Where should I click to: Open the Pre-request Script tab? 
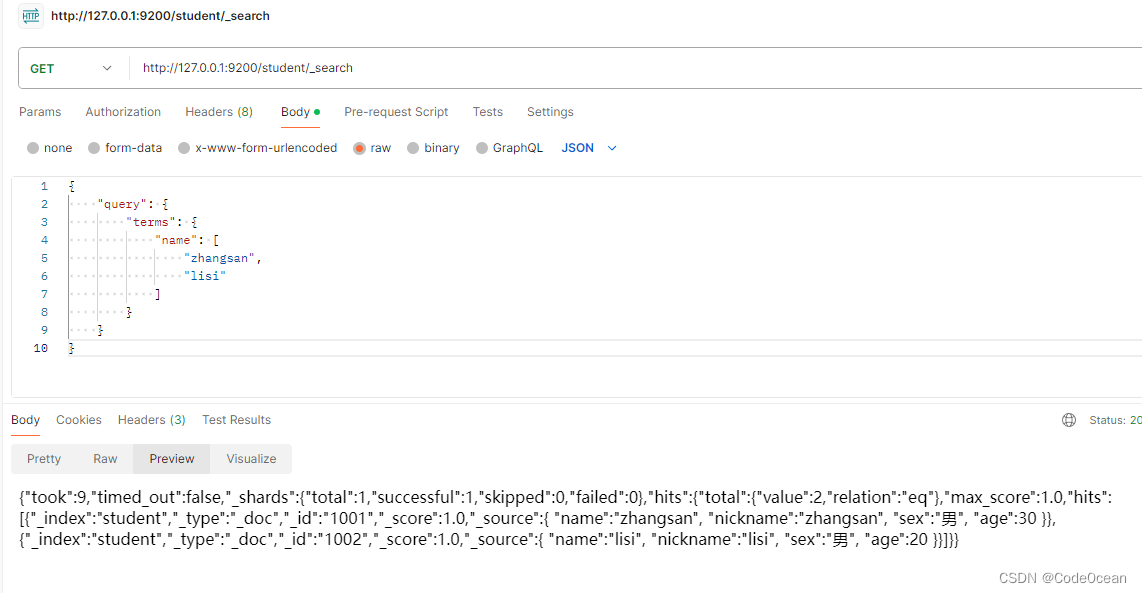point(396,111)
